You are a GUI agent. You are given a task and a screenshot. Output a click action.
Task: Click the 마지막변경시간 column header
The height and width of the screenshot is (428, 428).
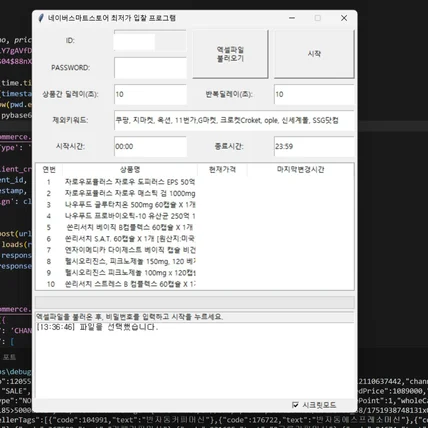coord(300,169)
